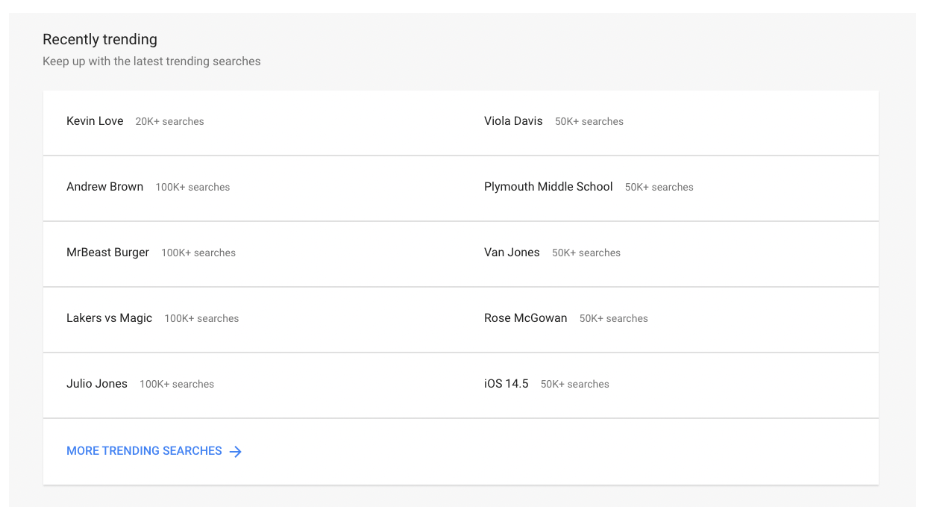Viewport: 932px width, 512px height.
Task: Open MORE TRENDING SEARCHES link
Action: pos(144,451)
